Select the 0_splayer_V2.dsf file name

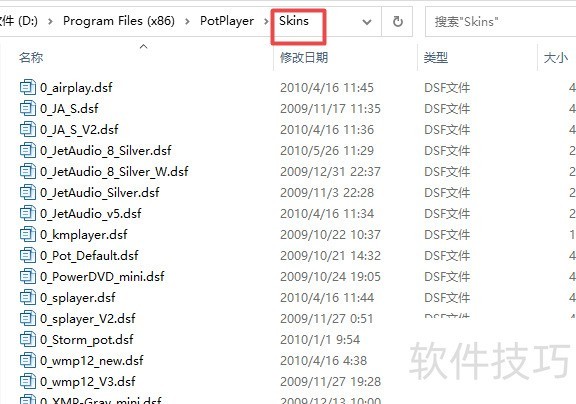click(88, 318)
